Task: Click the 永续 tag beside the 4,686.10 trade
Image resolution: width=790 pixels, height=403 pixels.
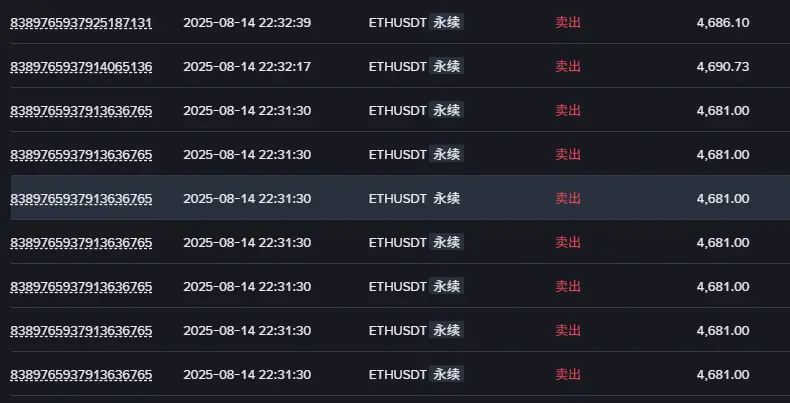Action: 446,22
